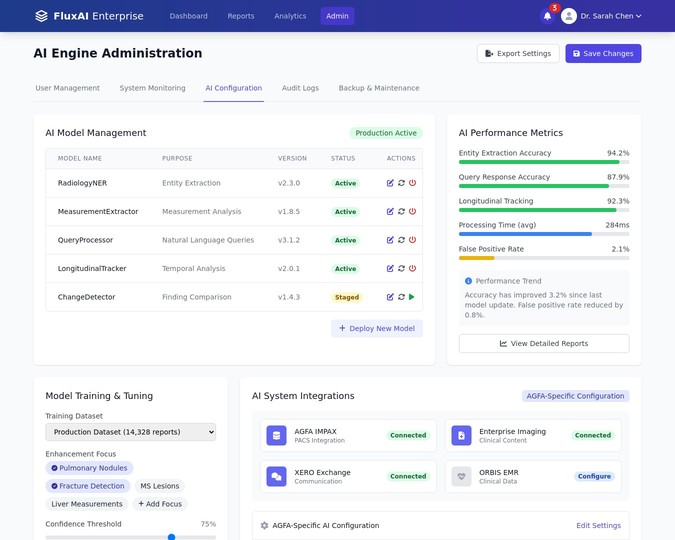
Task: Click the Performance Trend info icon
Action: click(468, 281)
